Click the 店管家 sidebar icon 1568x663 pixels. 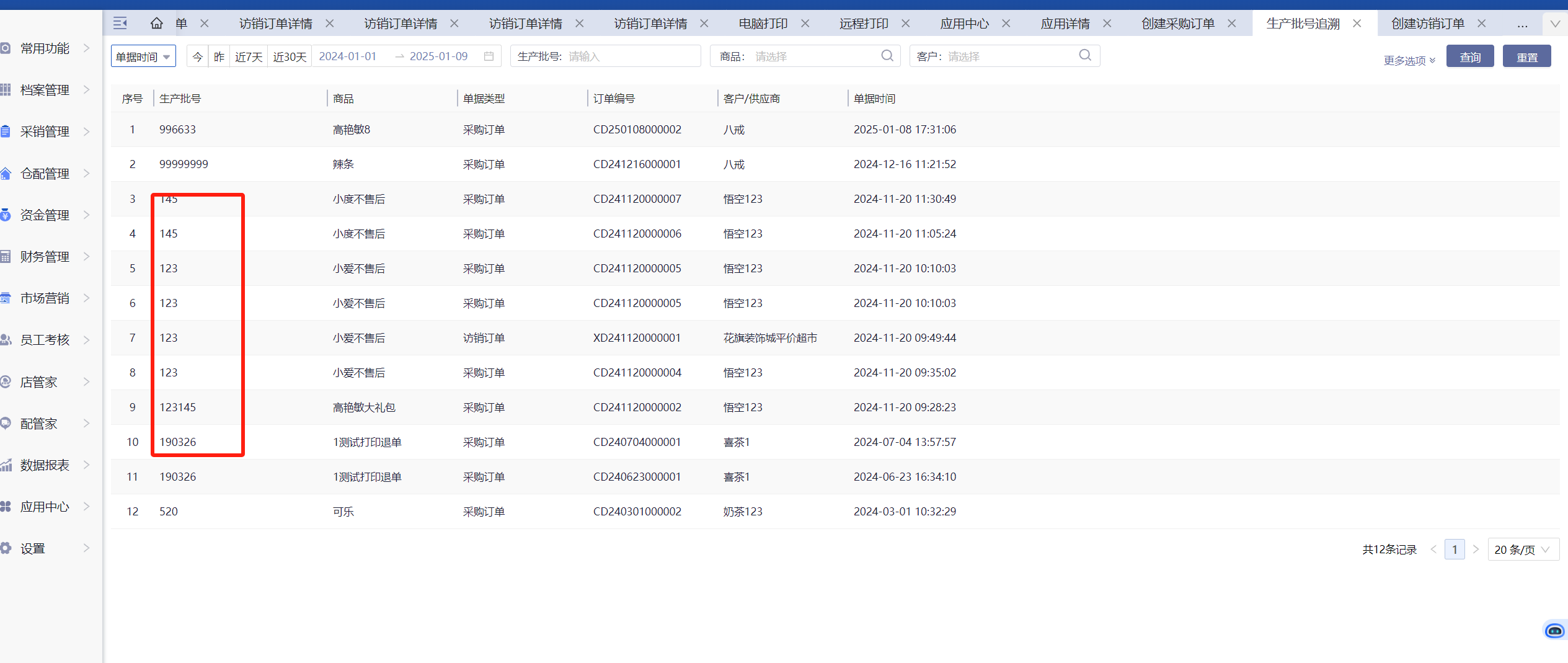[x=6, y=381]
